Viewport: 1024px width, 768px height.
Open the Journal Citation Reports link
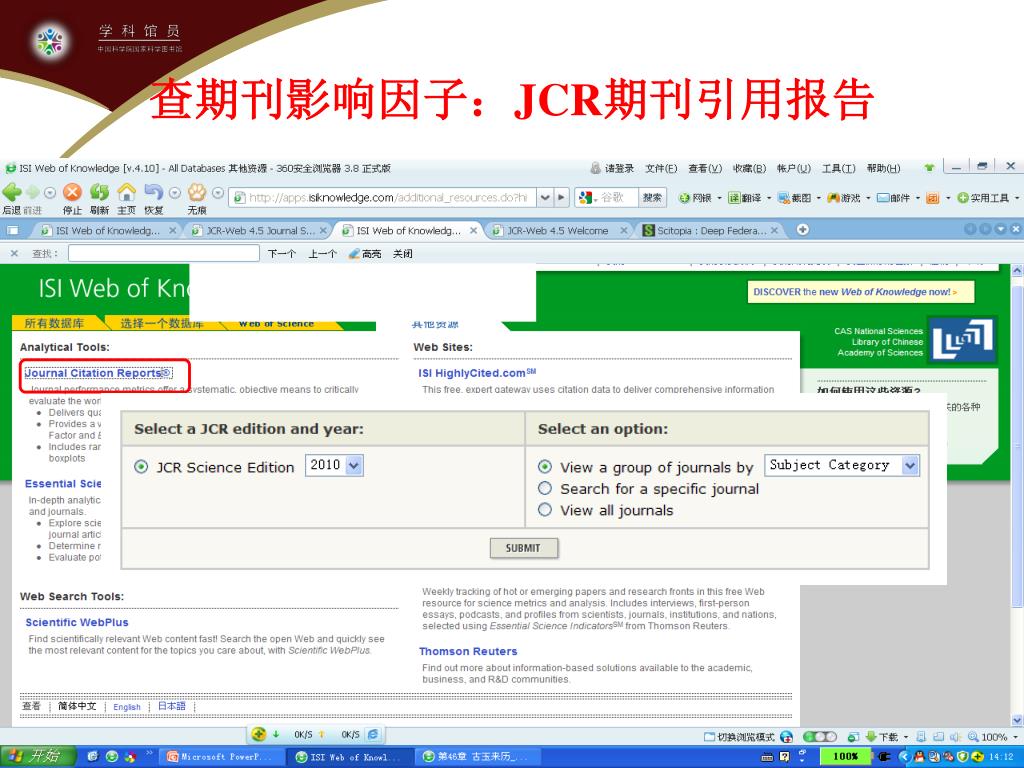[98, 373]
